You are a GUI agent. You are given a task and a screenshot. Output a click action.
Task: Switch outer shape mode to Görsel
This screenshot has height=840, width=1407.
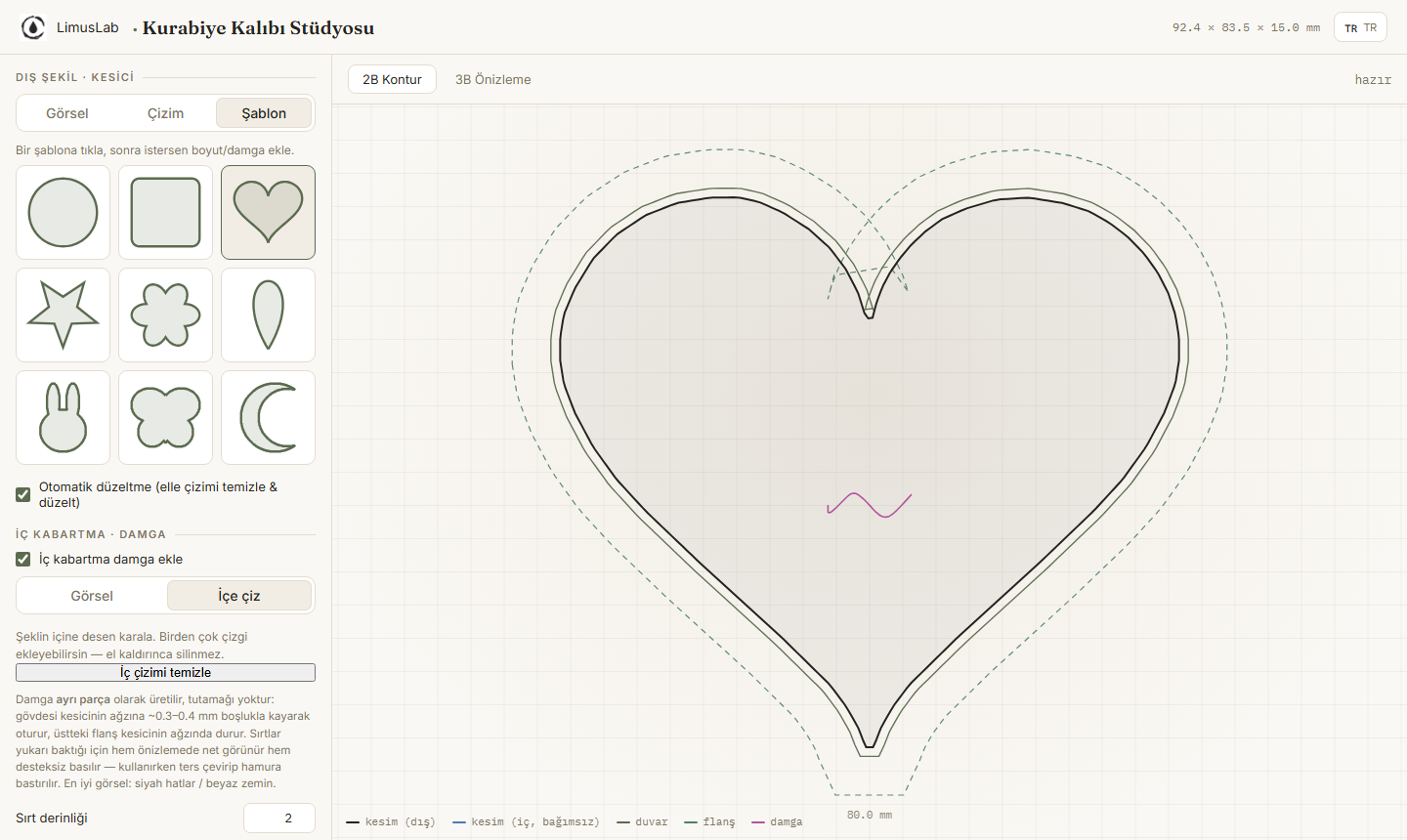67,113
